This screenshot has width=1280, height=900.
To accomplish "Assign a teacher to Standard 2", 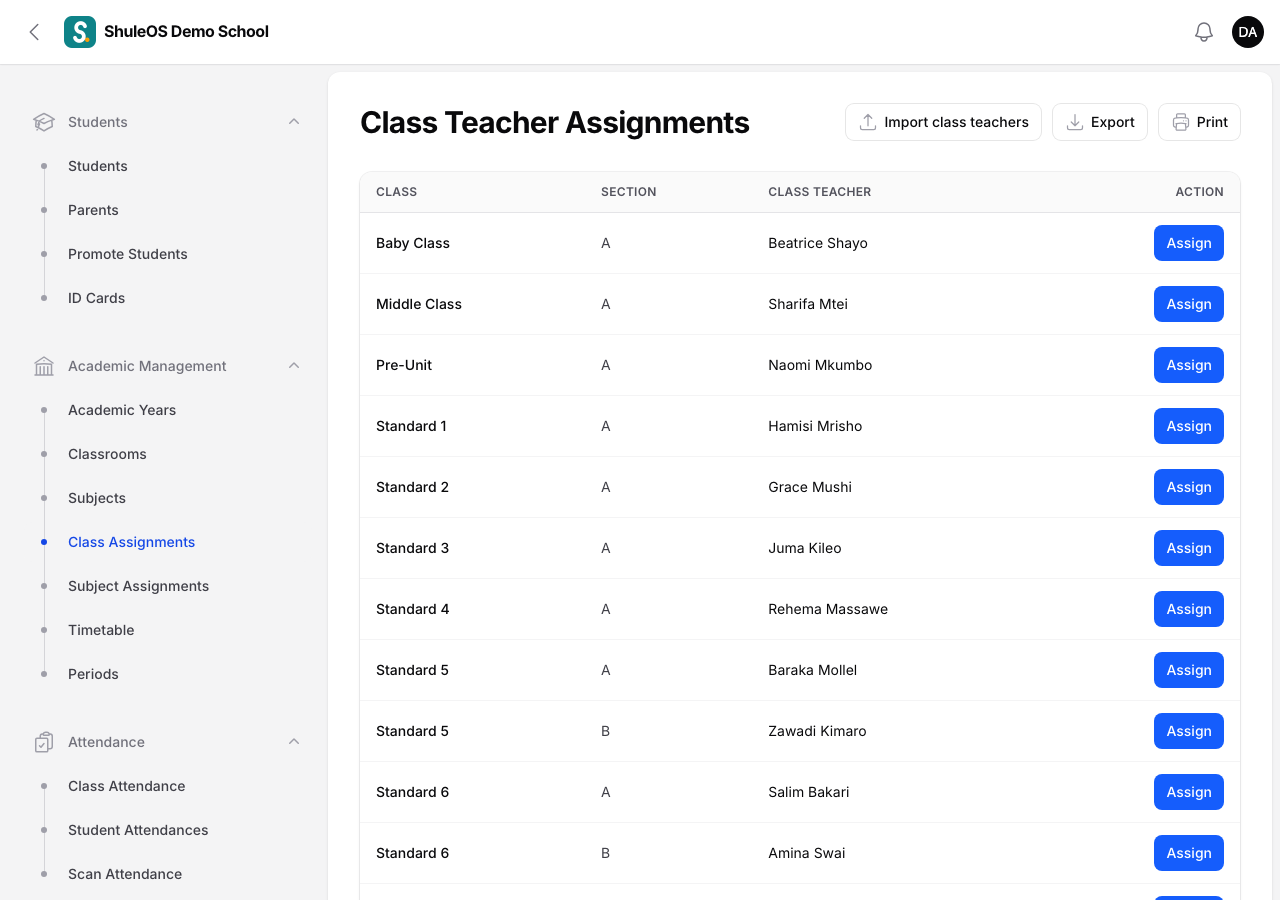I will point(1189,487).
